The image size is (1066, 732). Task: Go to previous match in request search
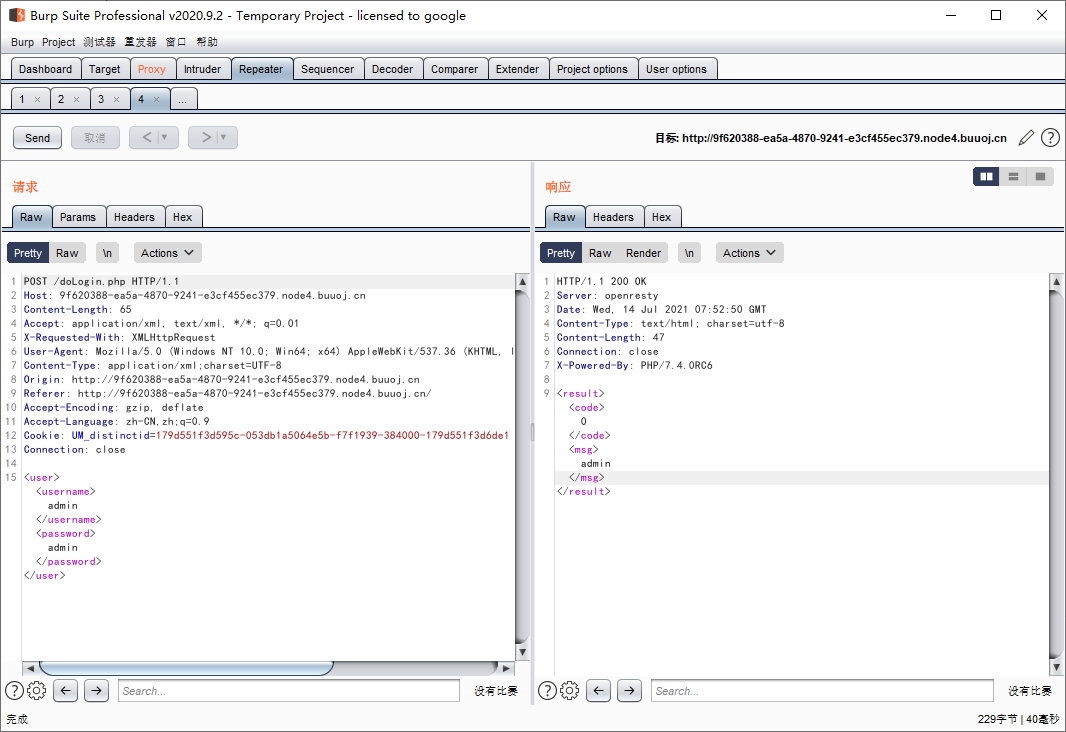65,691
